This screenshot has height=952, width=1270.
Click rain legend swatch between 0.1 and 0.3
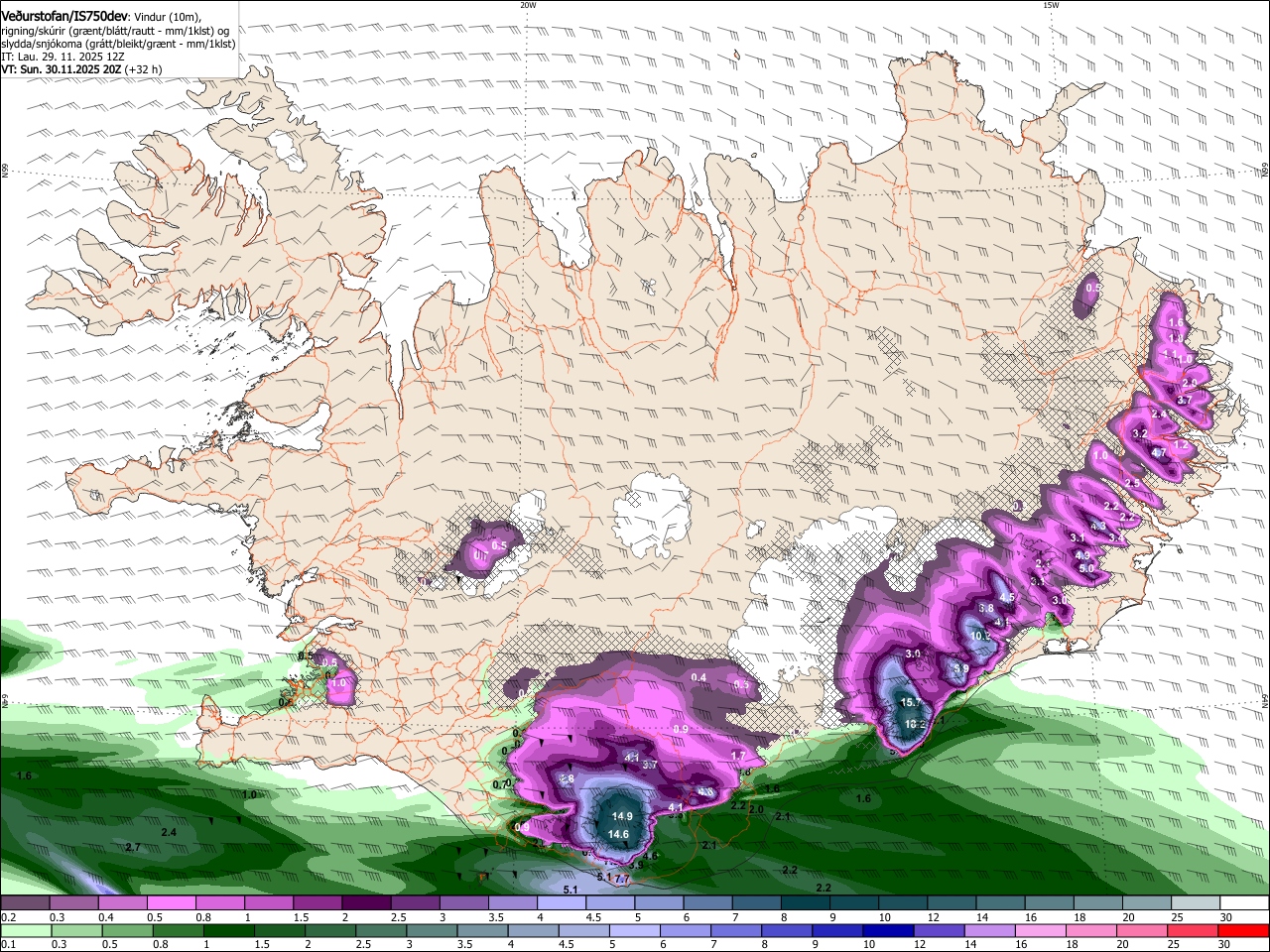tap(27, 930)
